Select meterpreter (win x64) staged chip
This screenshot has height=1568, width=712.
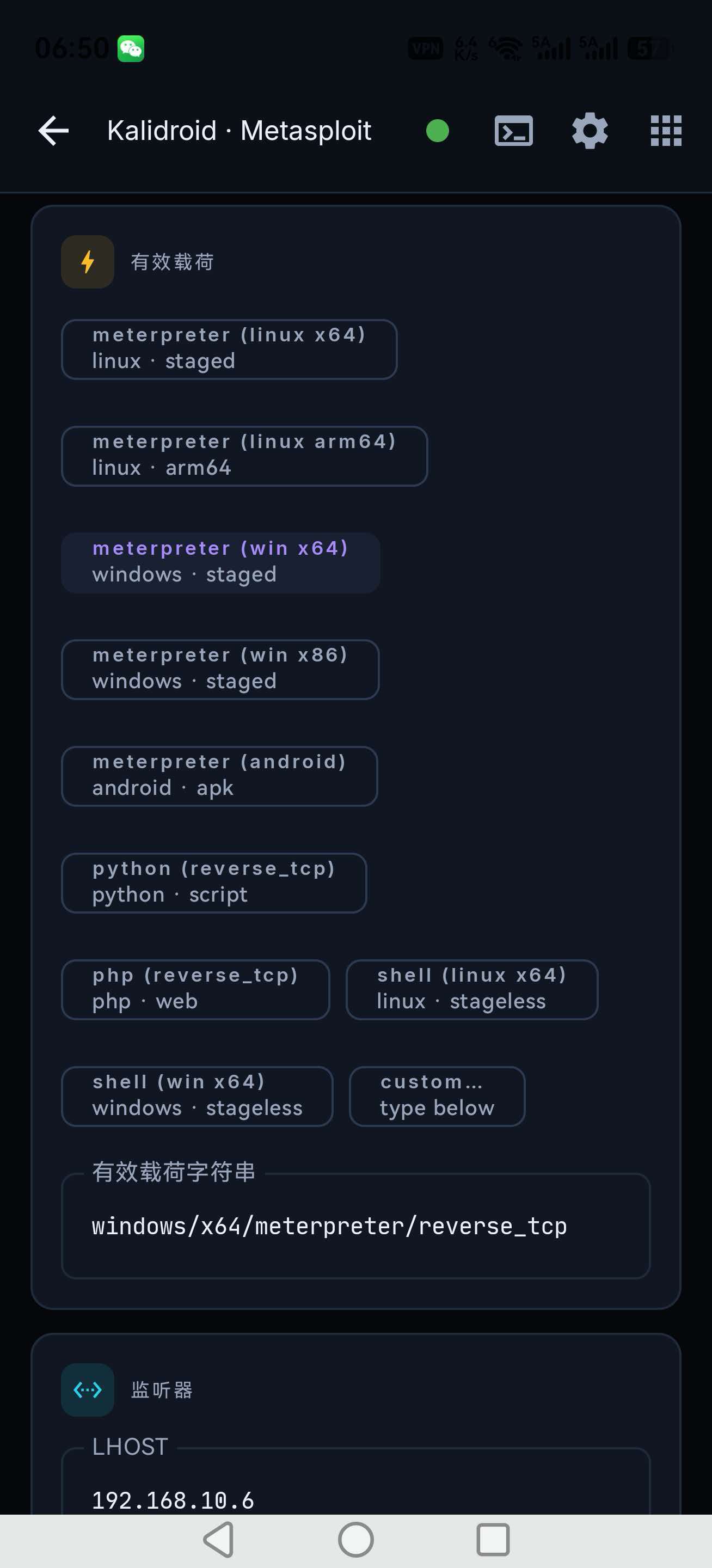(x=221, y=562)
